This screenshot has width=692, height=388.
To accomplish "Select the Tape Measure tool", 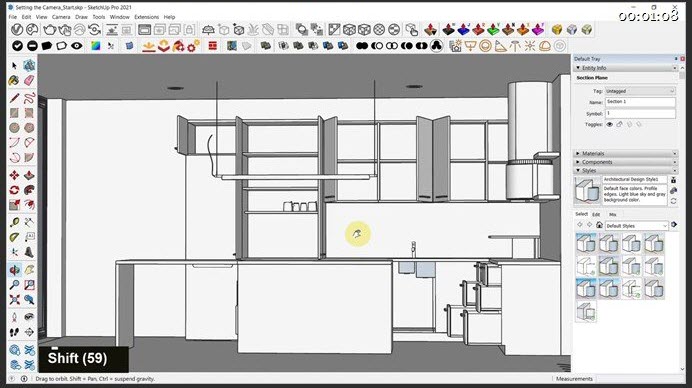I will [x=14, y=222].
